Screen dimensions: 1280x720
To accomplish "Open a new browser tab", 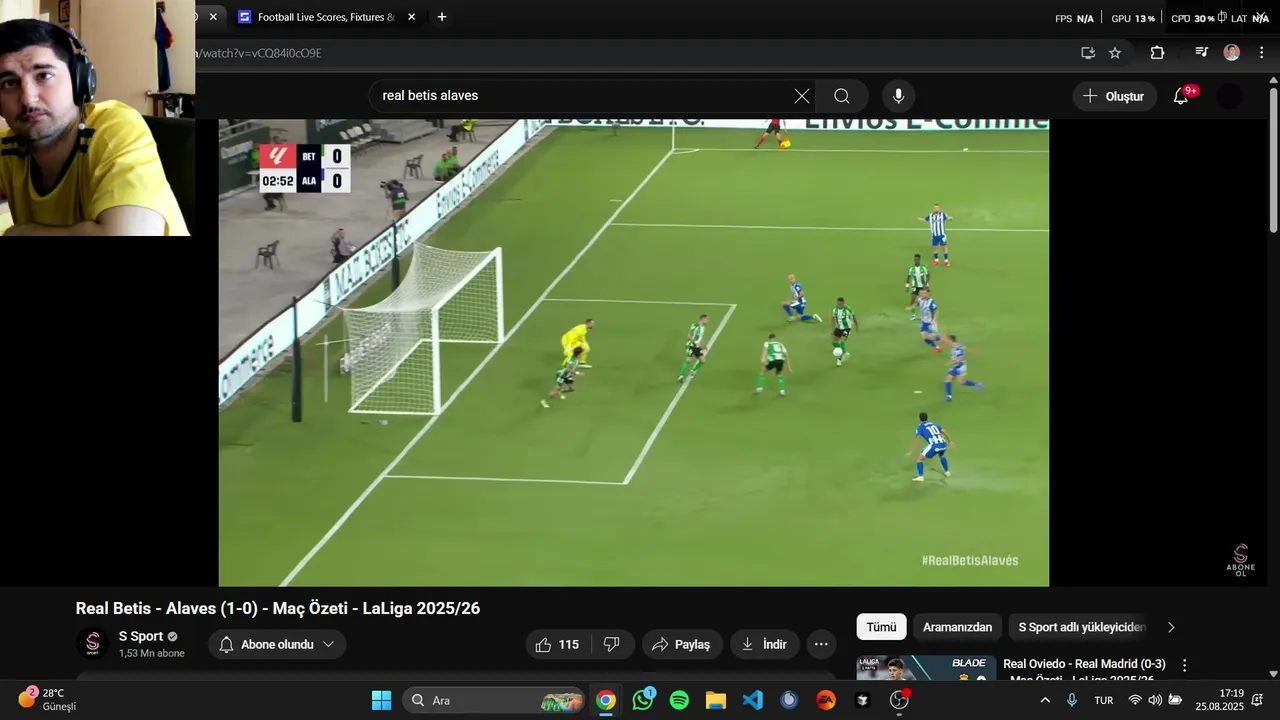I will pyautogui.click(x=441, y=17).
